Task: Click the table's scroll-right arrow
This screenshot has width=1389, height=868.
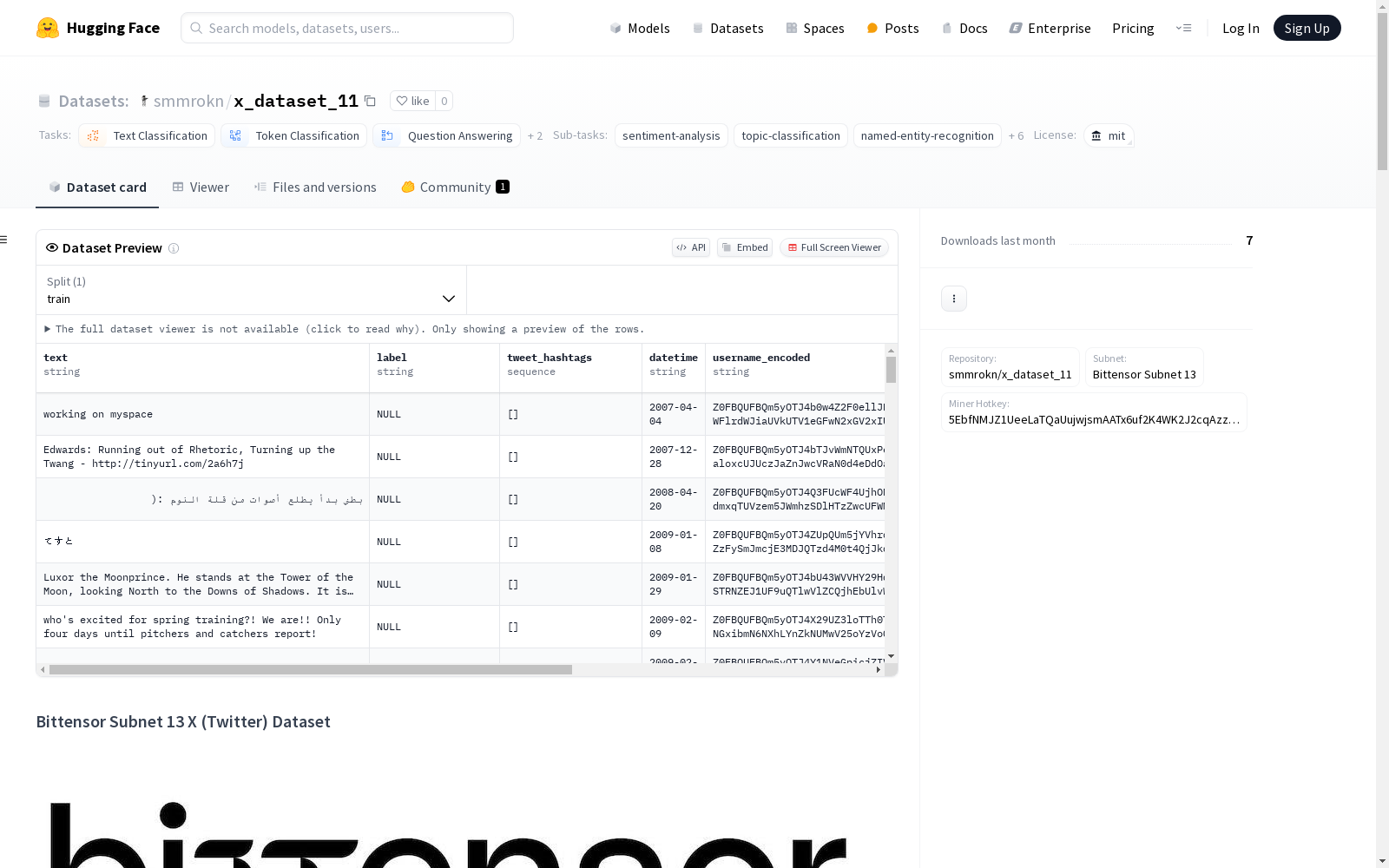Action: [879, 670]
